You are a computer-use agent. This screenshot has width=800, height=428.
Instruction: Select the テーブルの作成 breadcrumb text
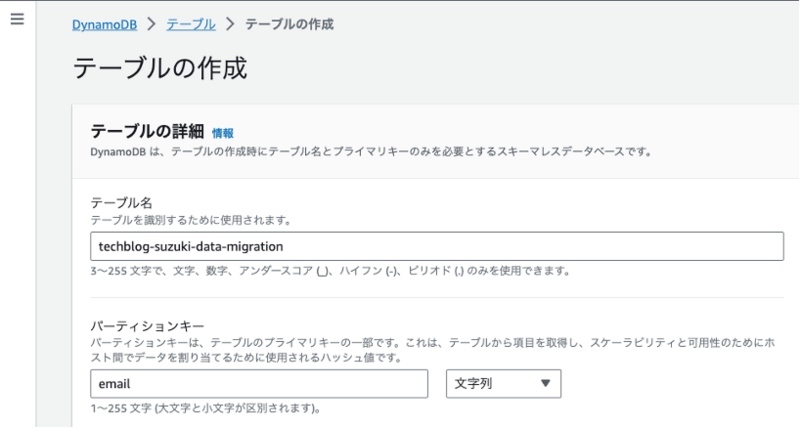pyautogui.click(x=289, y=24)
